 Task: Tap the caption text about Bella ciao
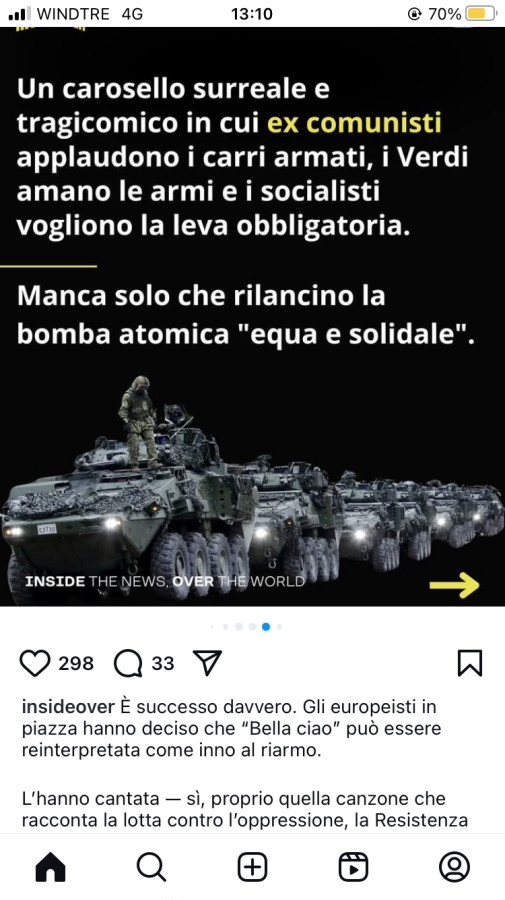pos(232,728)
